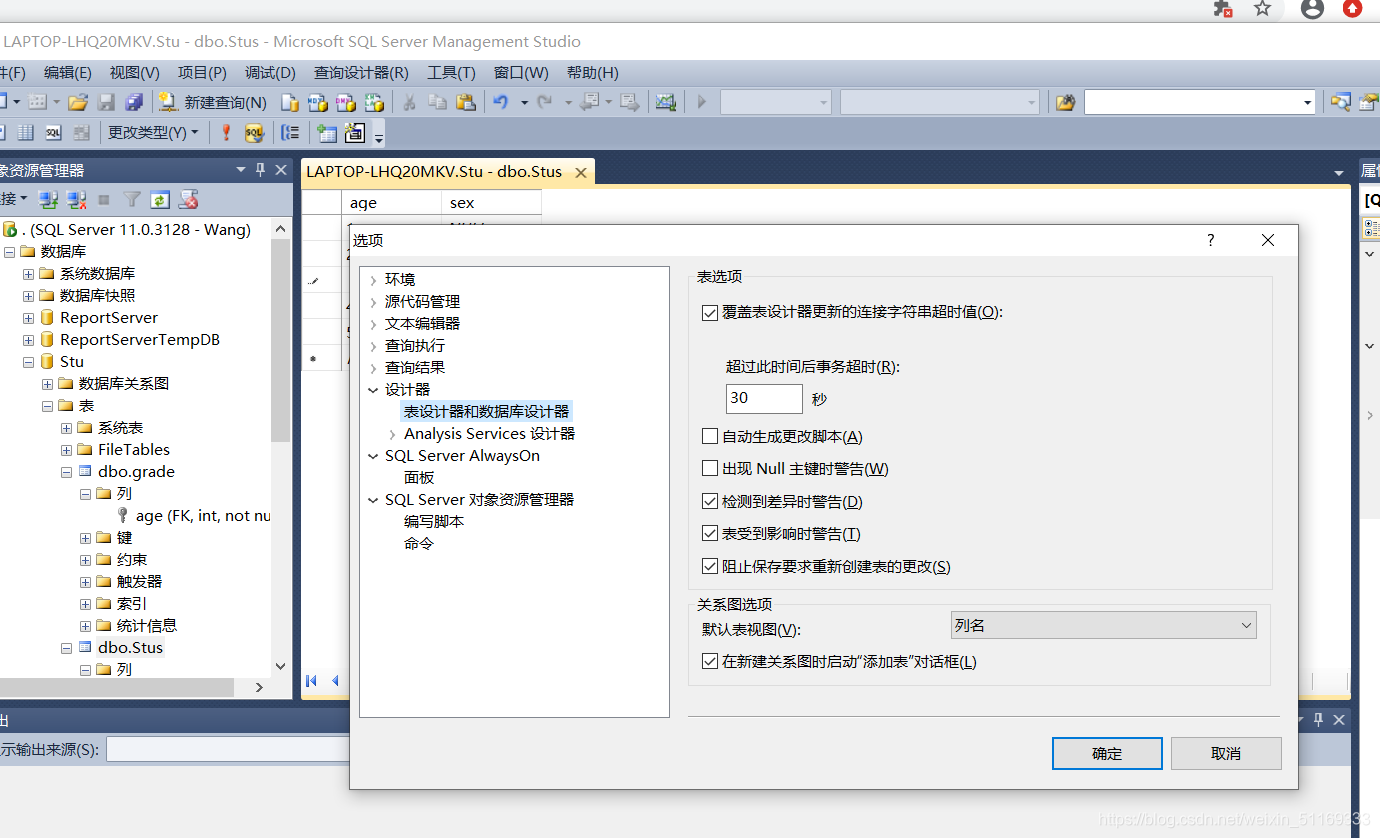The image size is (1380, 838).
Task: Pin the Object Explorer panel with pushpin icon
Action: pyautogui.click(x=260, y=170)
